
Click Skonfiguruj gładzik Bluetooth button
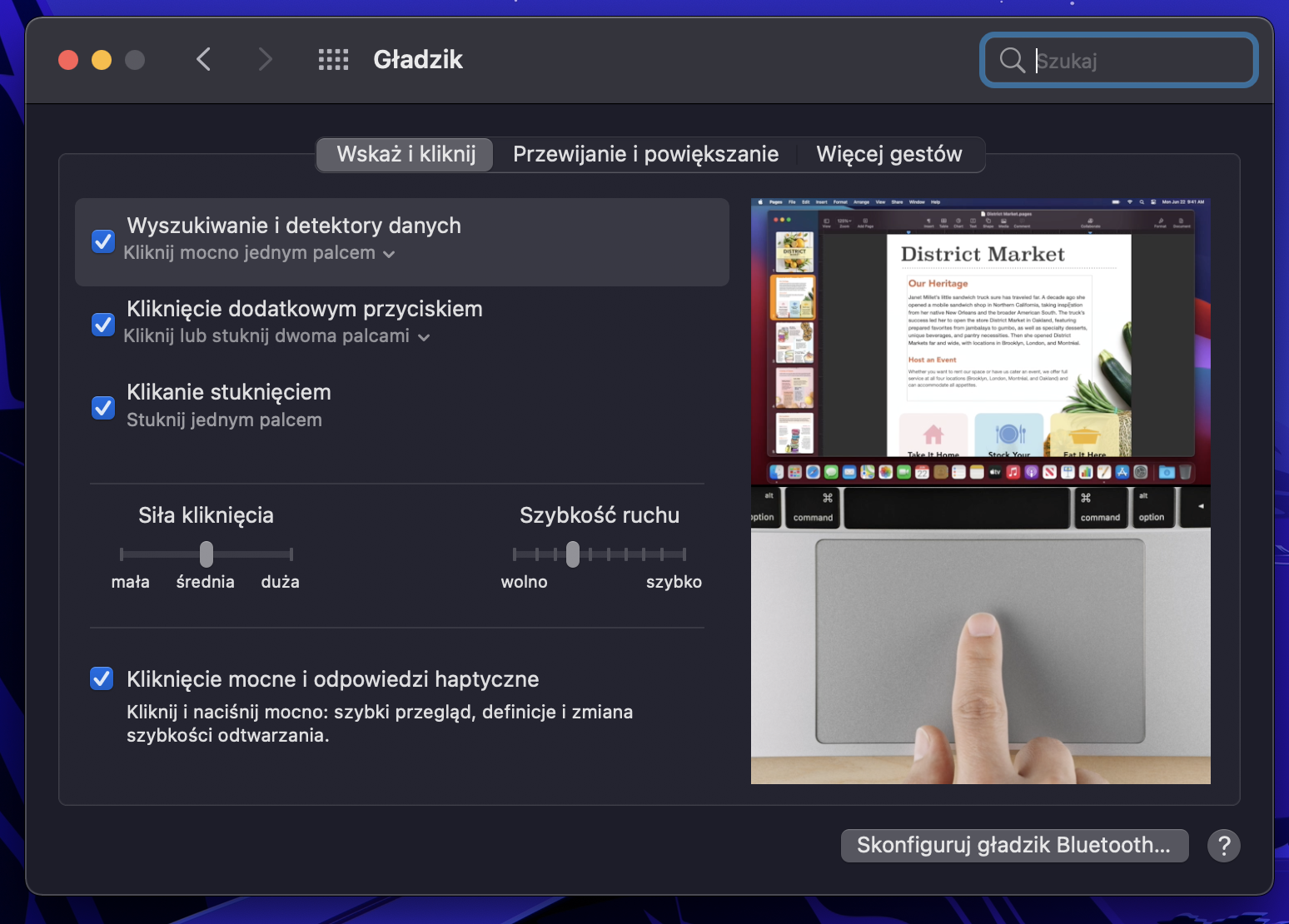point(1014,846)
